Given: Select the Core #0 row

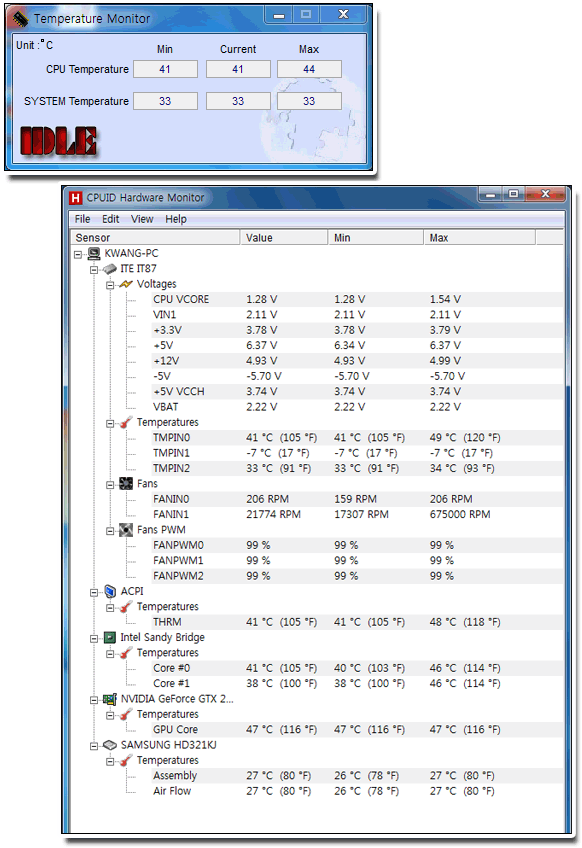Looking at the screenshot, I should (x=357, y=668).
